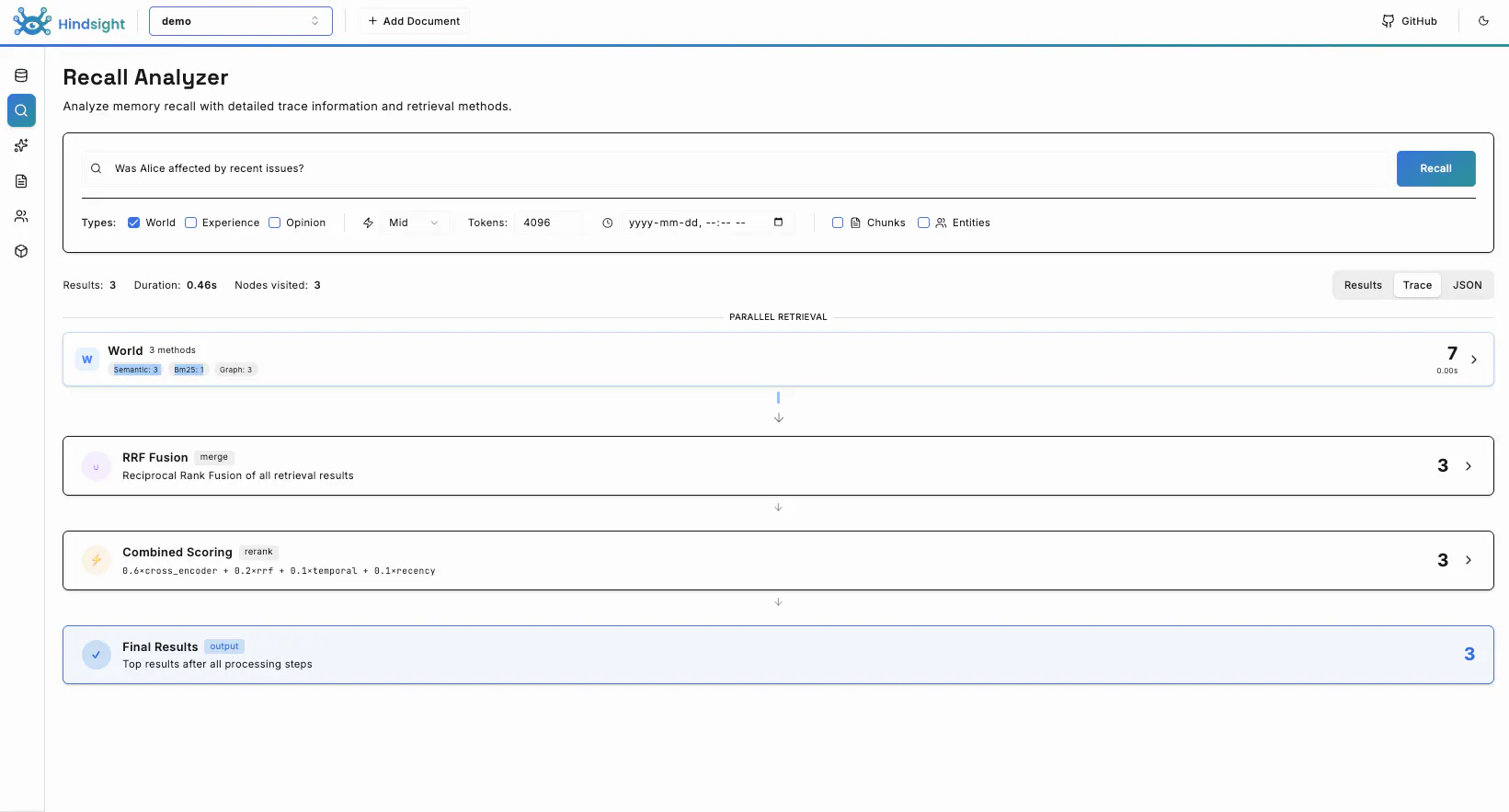Select the search icon in the sidebar
Image resolution: width=1509 pixels, height=812 pixels.
[x=21, y=110]
